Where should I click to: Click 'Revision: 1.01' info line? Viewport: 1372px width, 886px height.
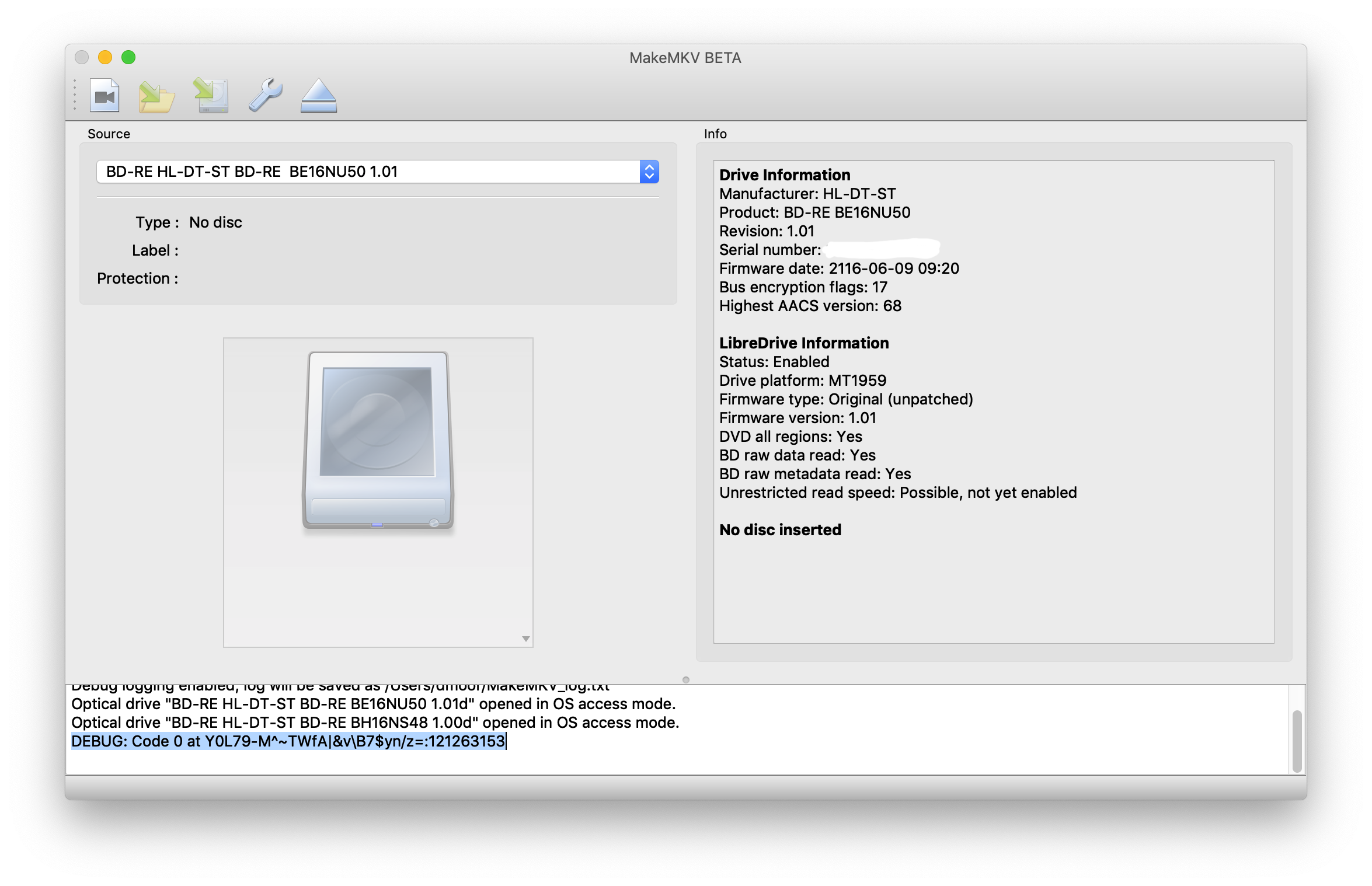point(767,231)
